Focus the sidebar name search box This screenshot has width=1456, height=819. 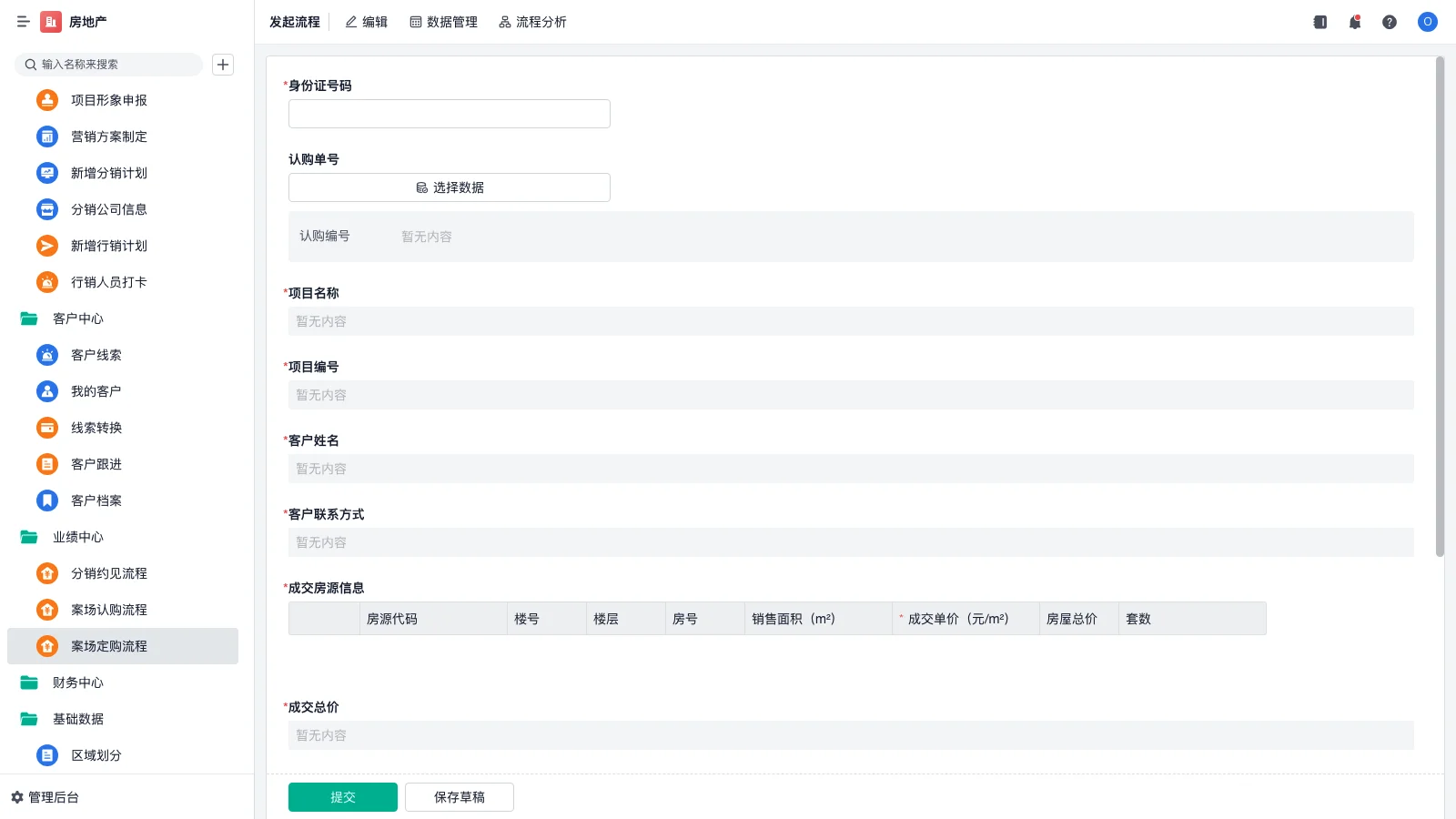coord(108,65)
